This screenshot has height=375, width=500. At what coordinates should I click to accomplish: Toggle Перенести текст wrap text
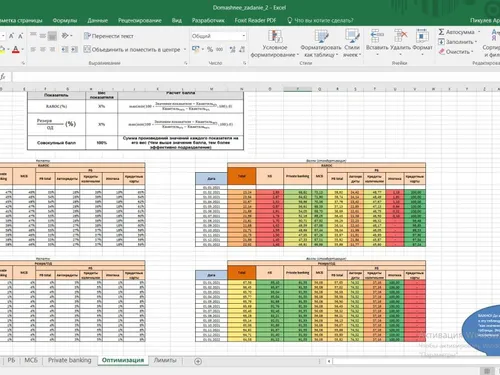(109, 36)
